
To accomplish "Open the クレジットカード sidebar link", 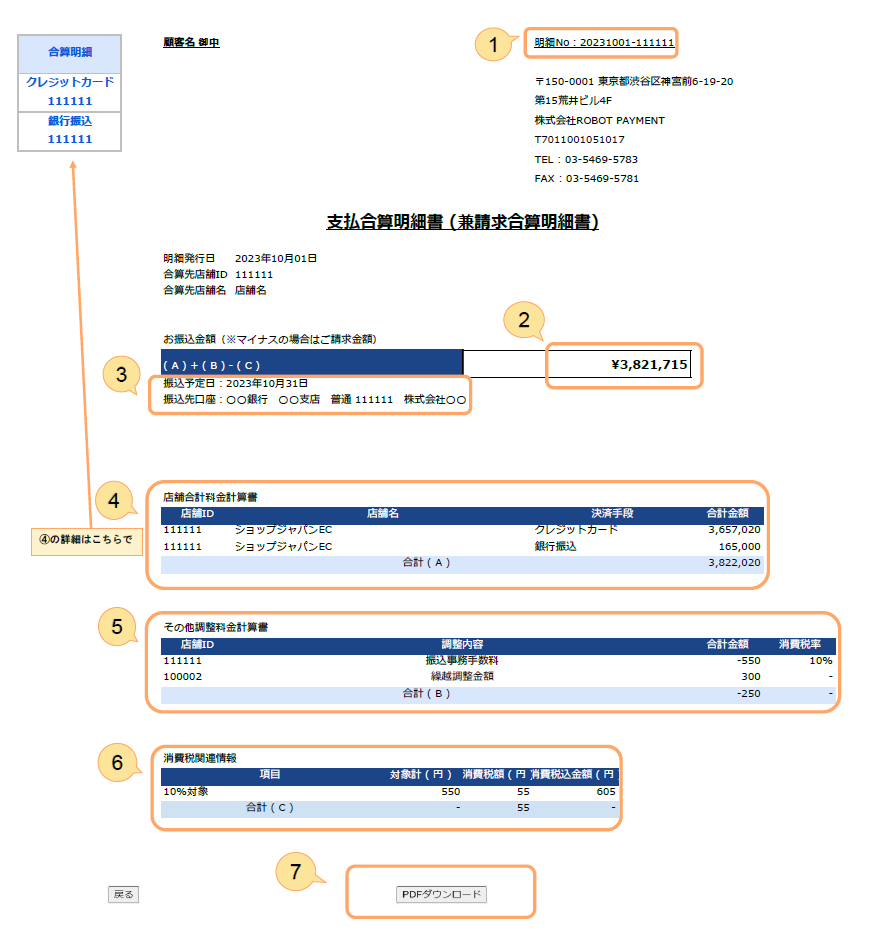I will 70,82.
